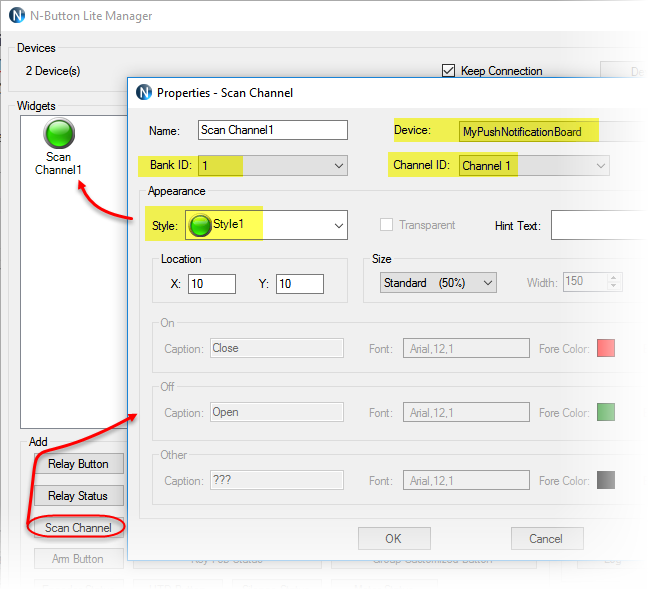Enable the Transparent checkbox

386,225
